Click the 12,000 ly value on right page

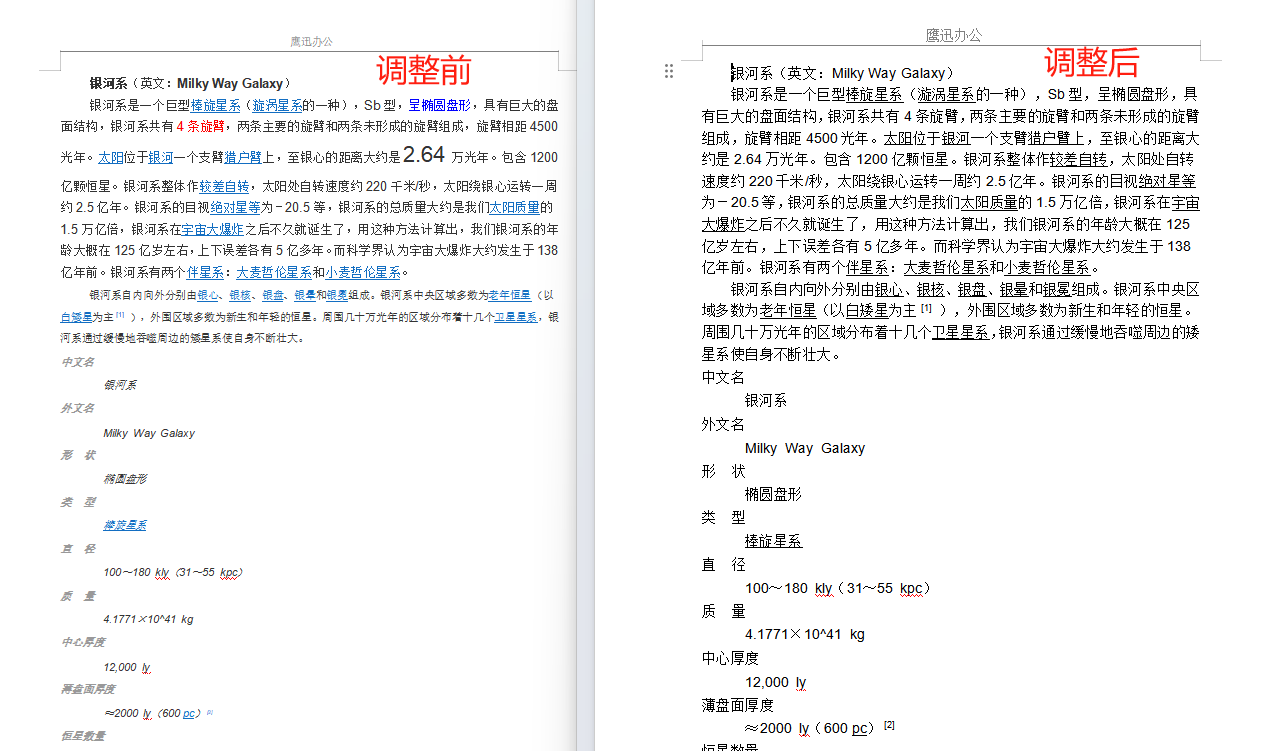click(776, 682)
